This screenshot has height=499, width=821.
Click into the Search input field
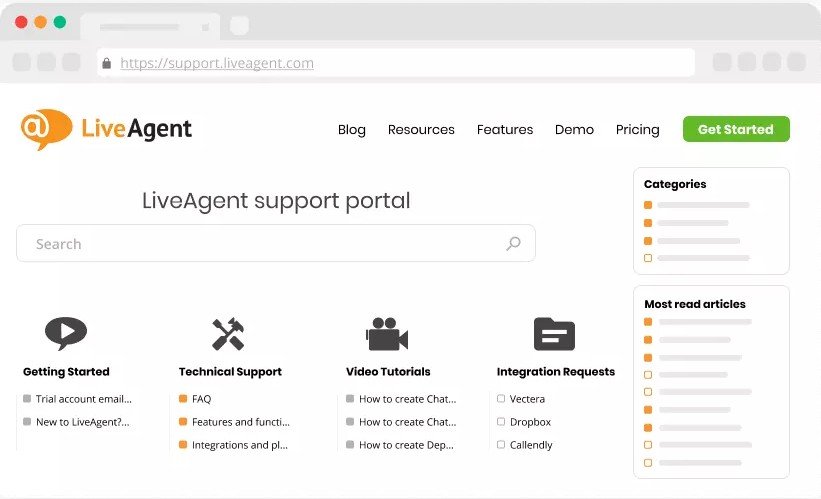276,243
